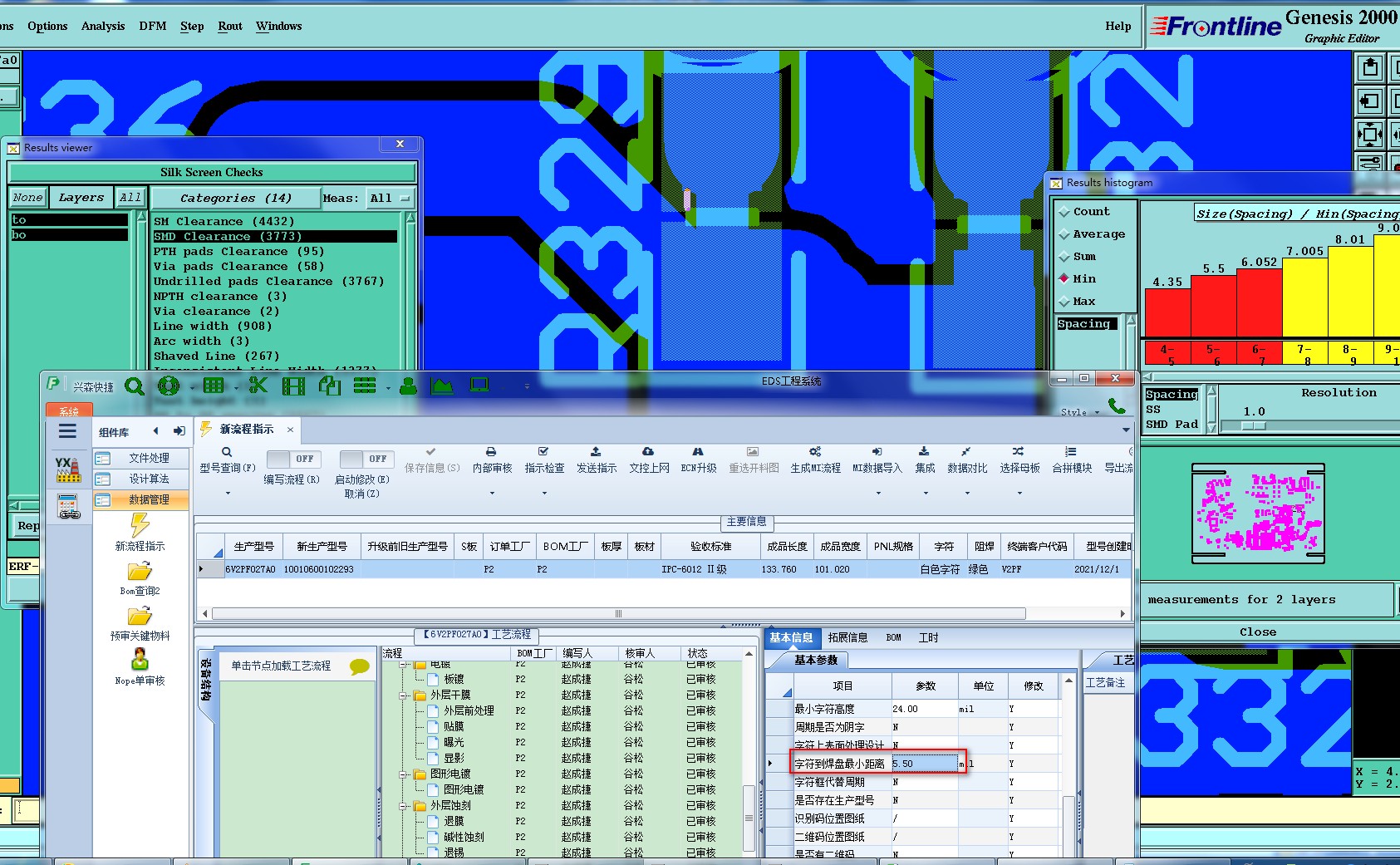The height and width of the screenshot is (865, 1400).
Task: Click the green area chart icon
Action: (442, 386)
